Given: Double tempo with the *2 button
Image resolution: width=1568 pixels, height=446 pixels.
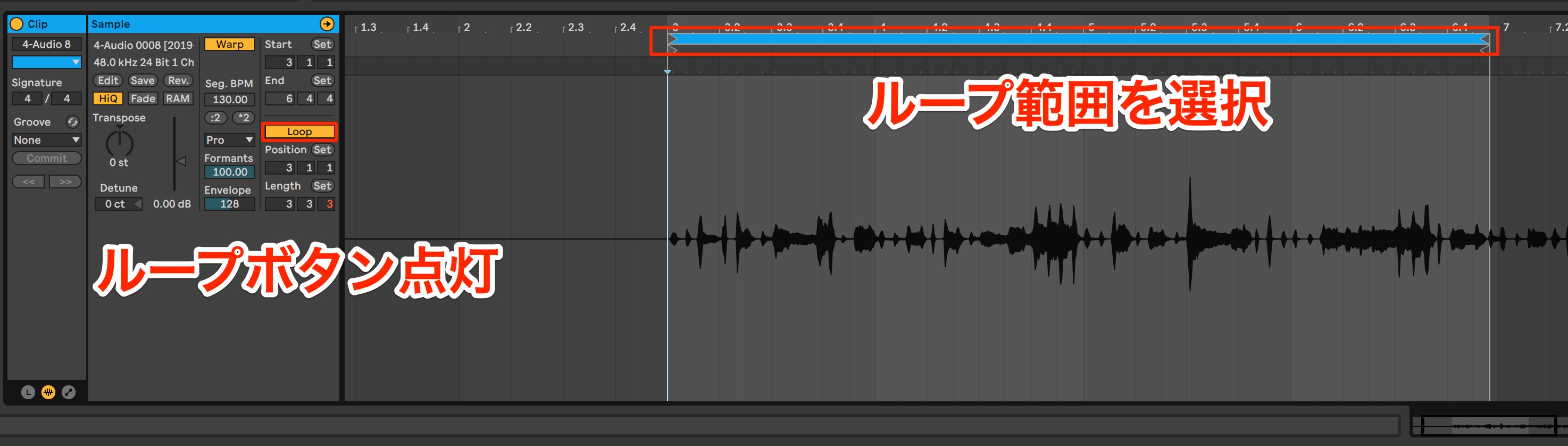Looking at the screenshot, I should 244,118.
